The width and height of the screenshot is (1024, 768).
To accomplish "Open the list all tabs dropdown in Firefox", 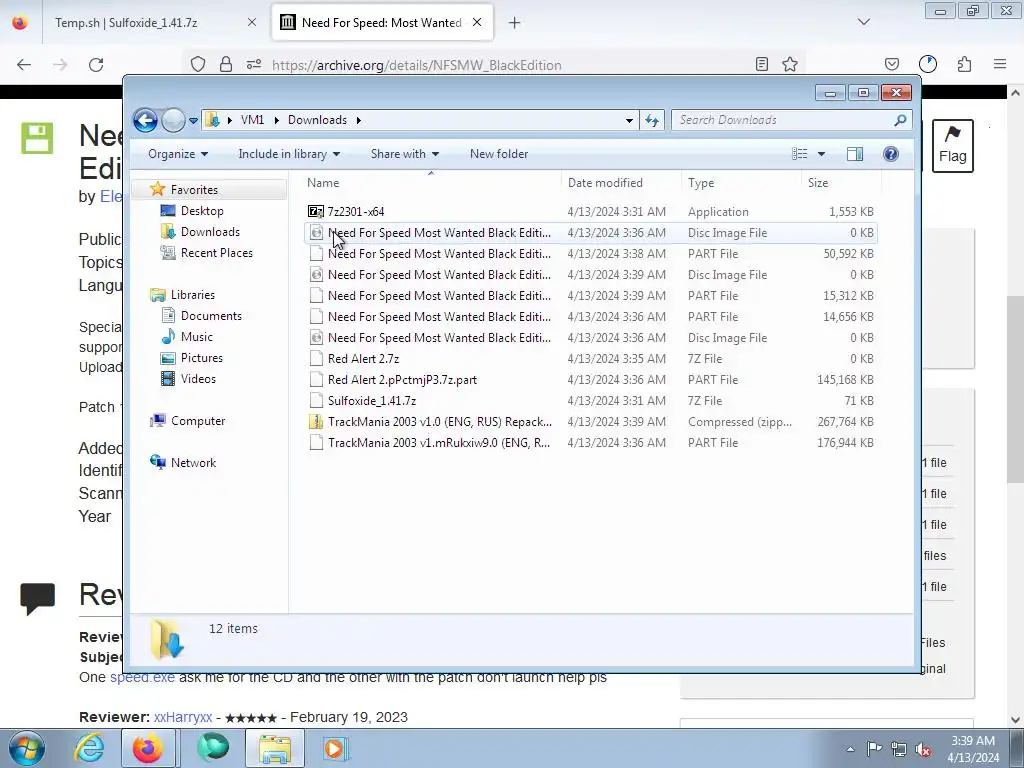I will pyautogui.click(x=864, y=22).
